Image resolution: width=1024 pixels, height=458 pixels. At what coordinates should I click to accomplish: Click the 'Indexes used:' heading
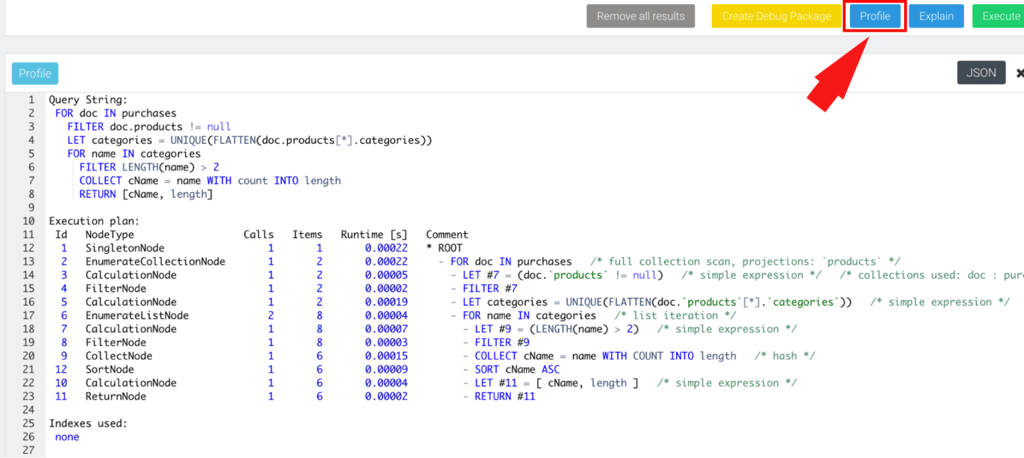[88, 423]
